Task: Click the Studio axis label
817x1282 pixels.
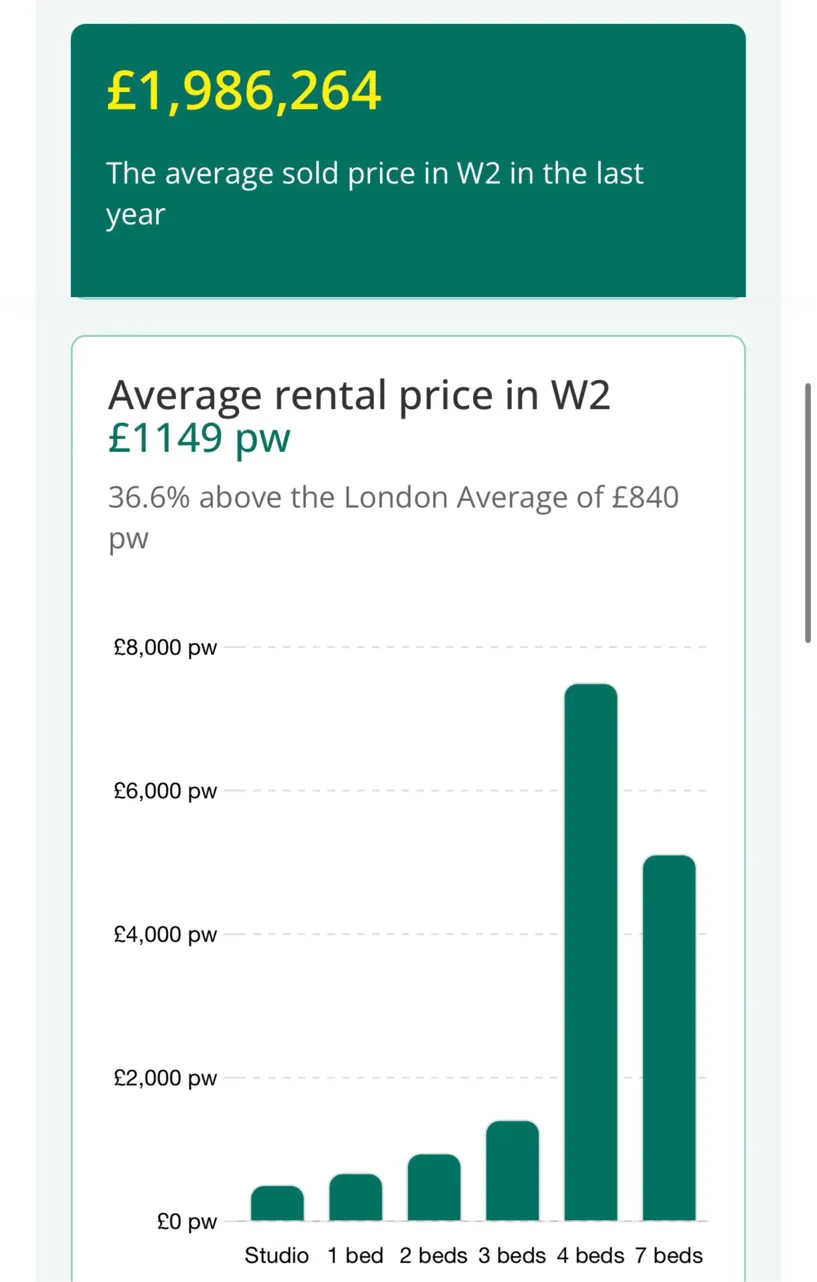Action: [x=277, y=1255]
